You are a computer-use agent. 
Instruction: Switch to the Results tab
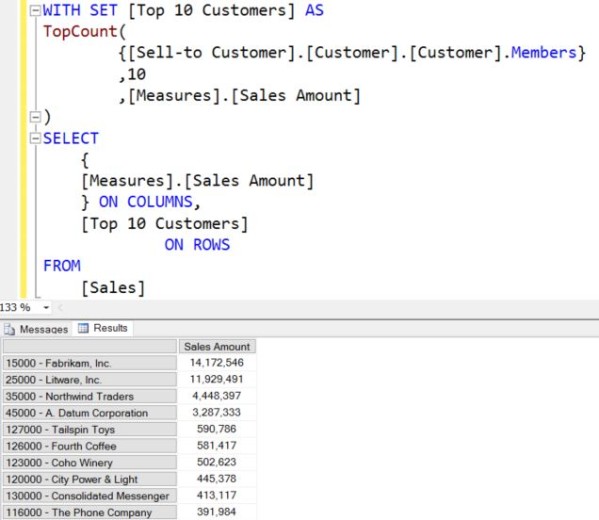pos(103,328)
